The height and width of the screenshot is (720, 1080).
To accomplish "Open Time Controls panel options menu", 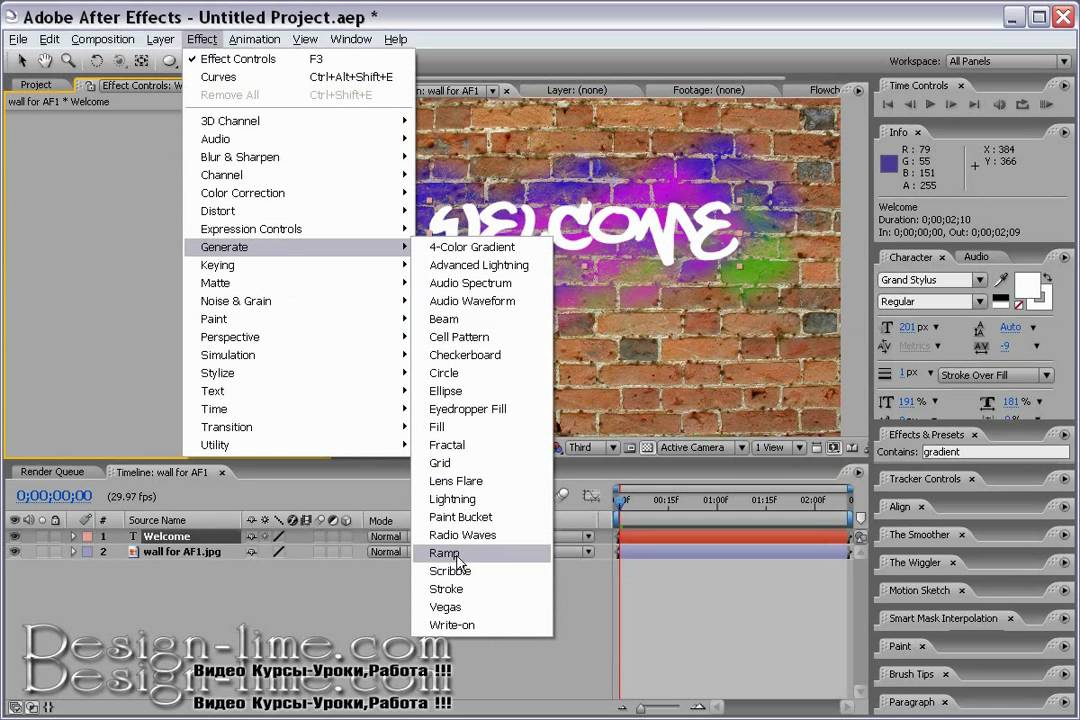I will pos(1064,85).
